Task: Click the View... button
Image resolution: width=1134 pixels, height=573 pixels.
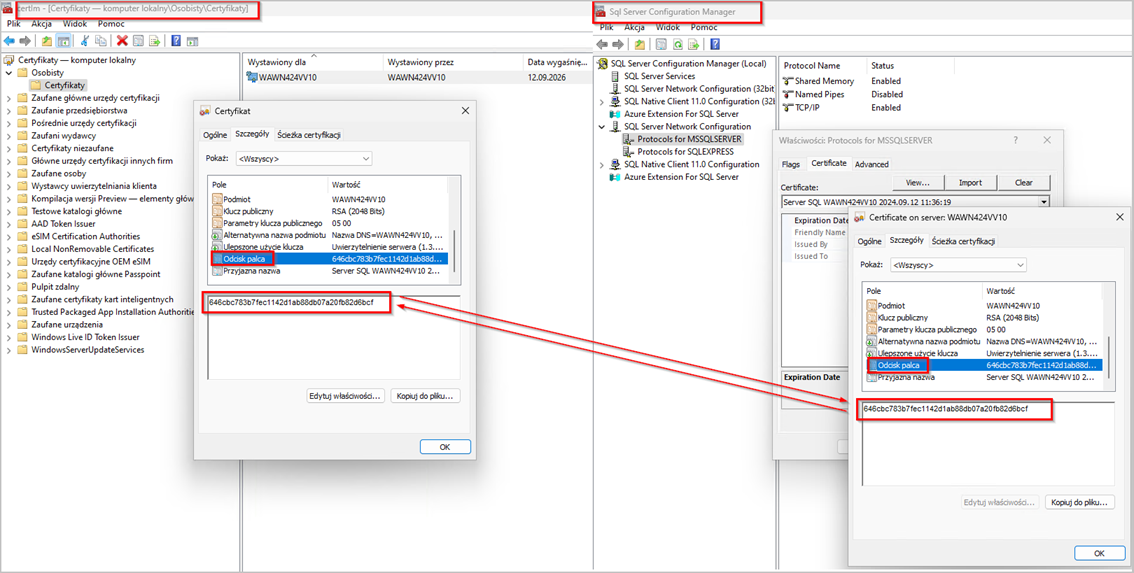Action: pyautogui.click(x=918, y=182)
